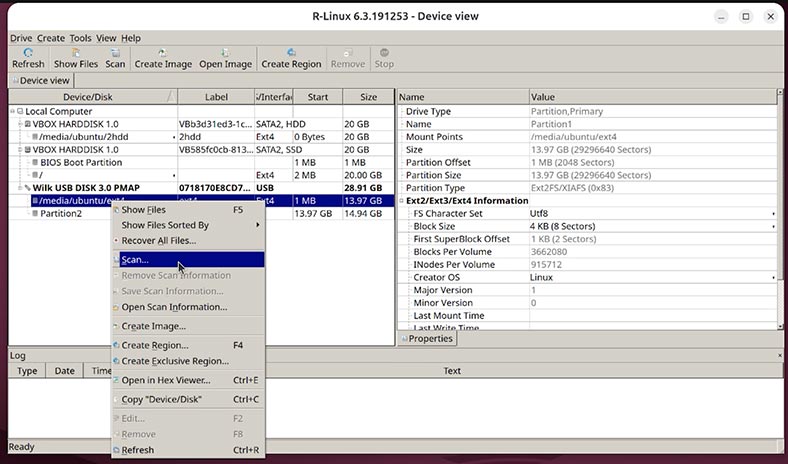Click the Open in Hex Viewer icon in the context menu
The width and height of the screenshot is (788, 464).
(116, 380)
